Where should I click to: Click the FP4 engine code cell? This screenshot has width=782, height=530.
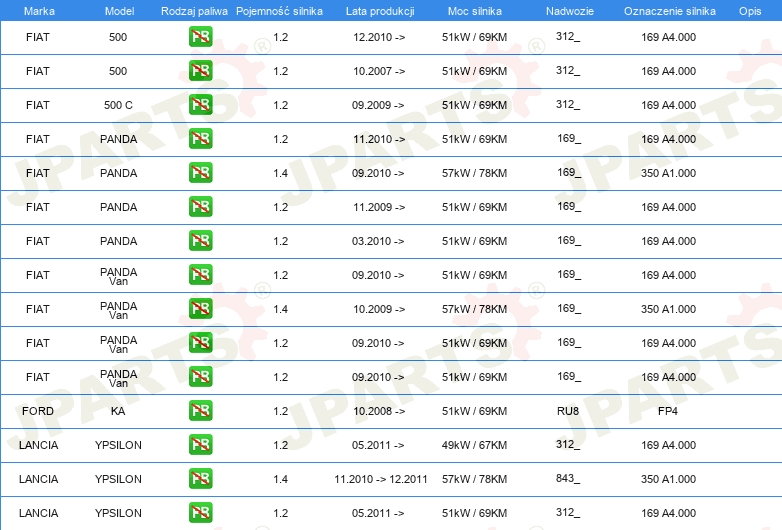[x=668, y=411]
